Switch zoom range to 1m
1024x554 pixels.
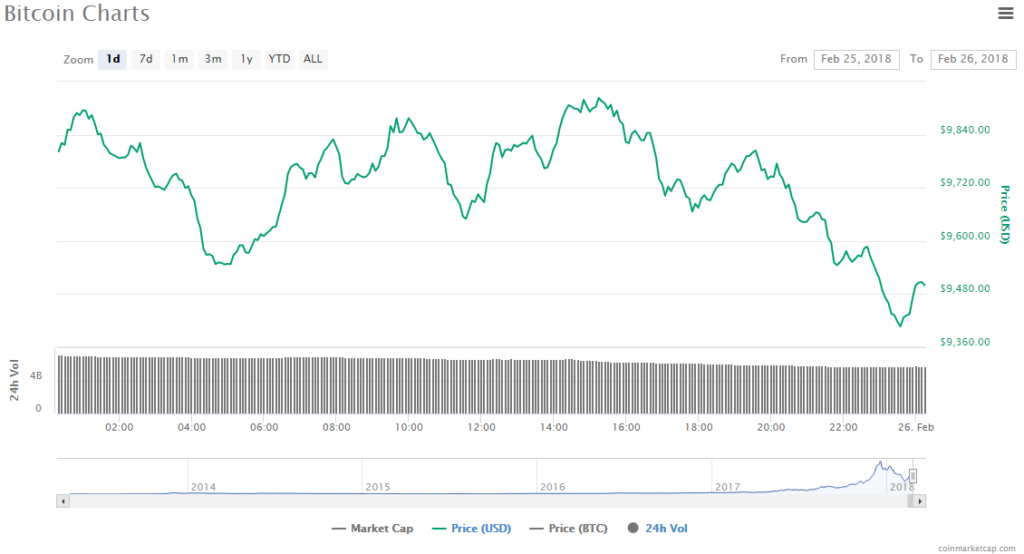(179, 59)
